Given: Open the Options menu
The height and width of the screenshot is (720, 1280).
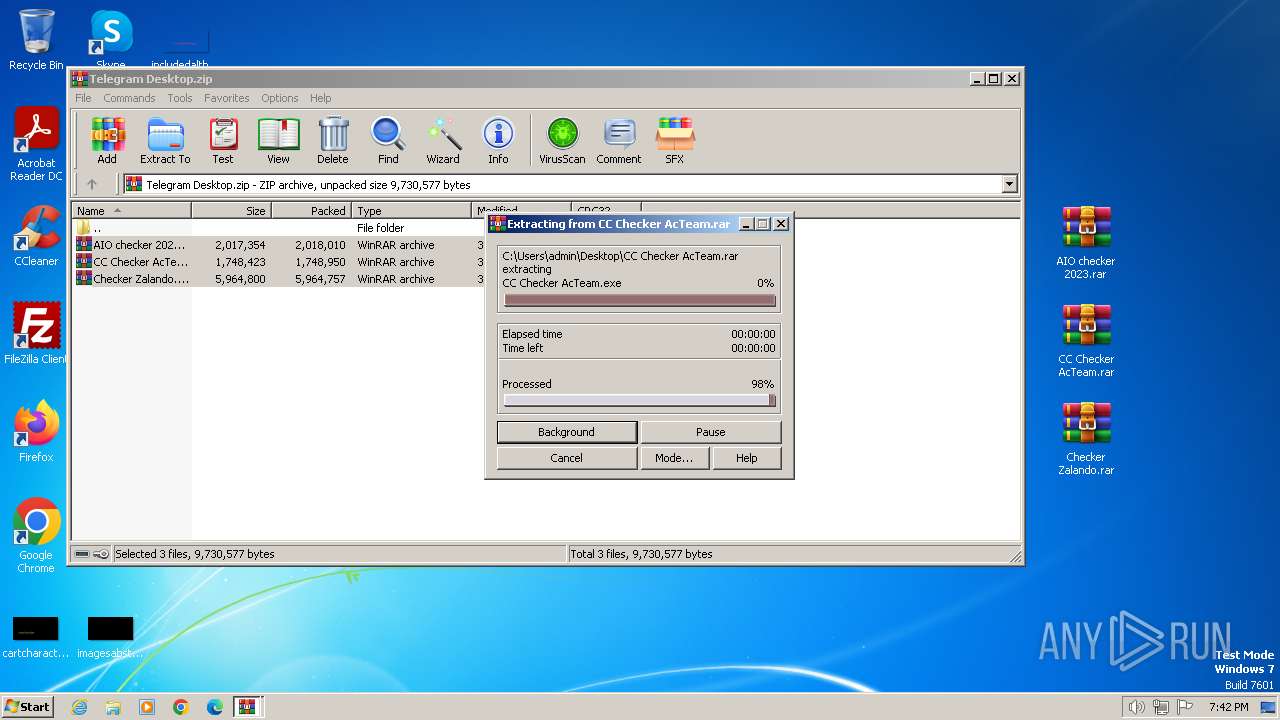Looking at the screenshot, I should click(280, 98).
